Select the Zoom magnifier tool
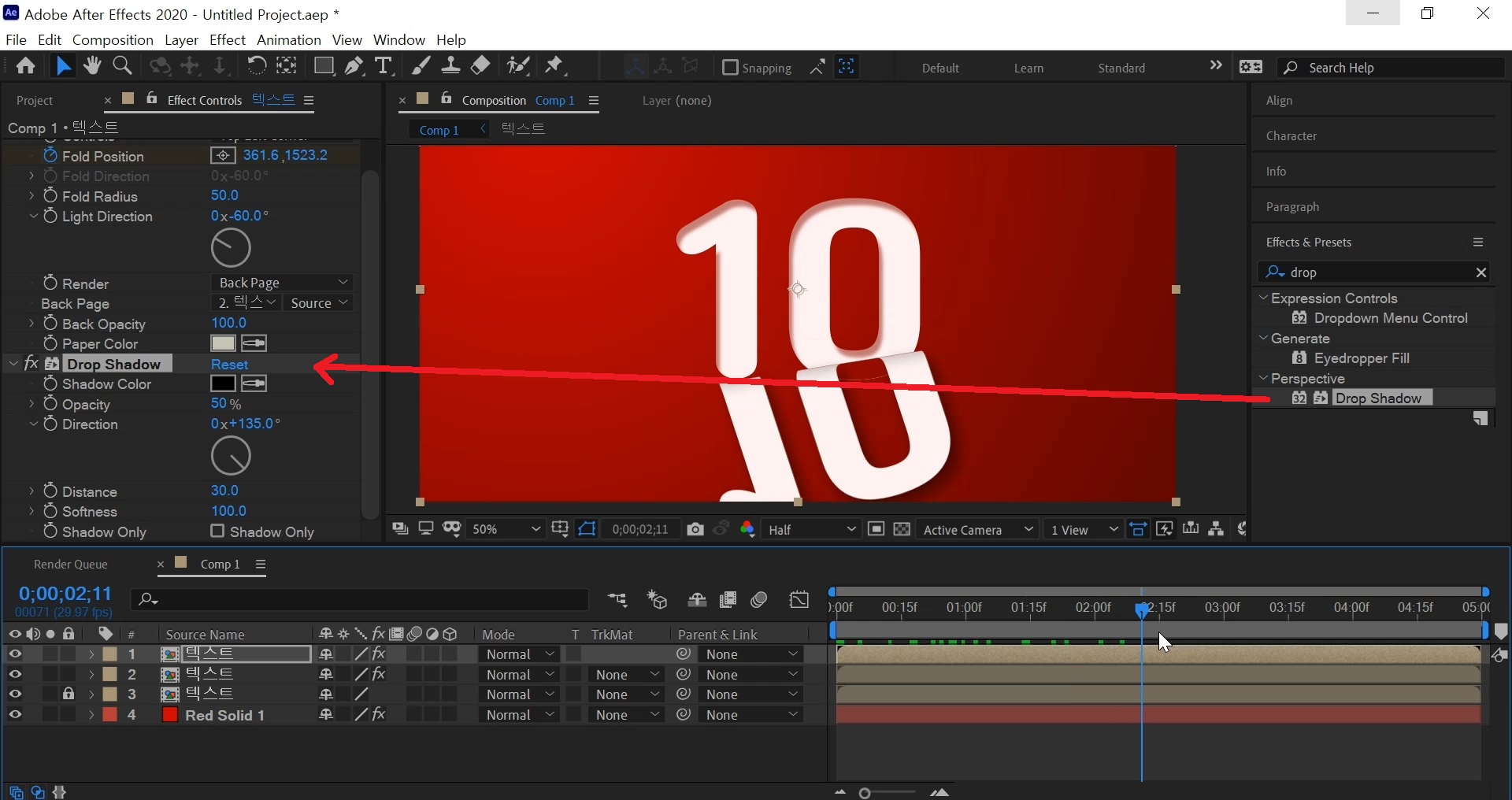Viewport: 1512px width, 800px height. click(x=122, y=66)
